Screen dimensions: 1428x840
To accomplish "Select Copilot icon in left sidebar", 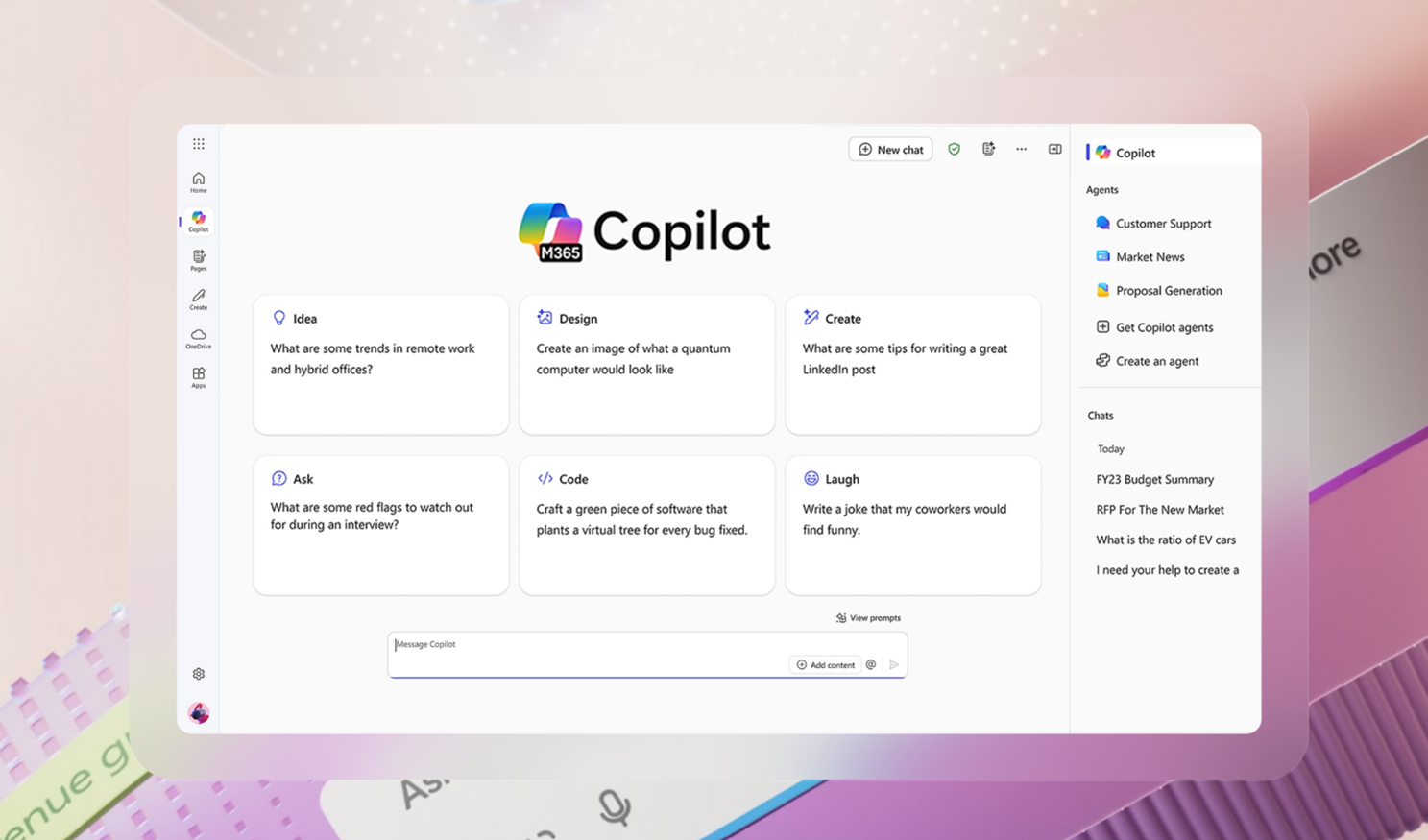I will (199, 222).
